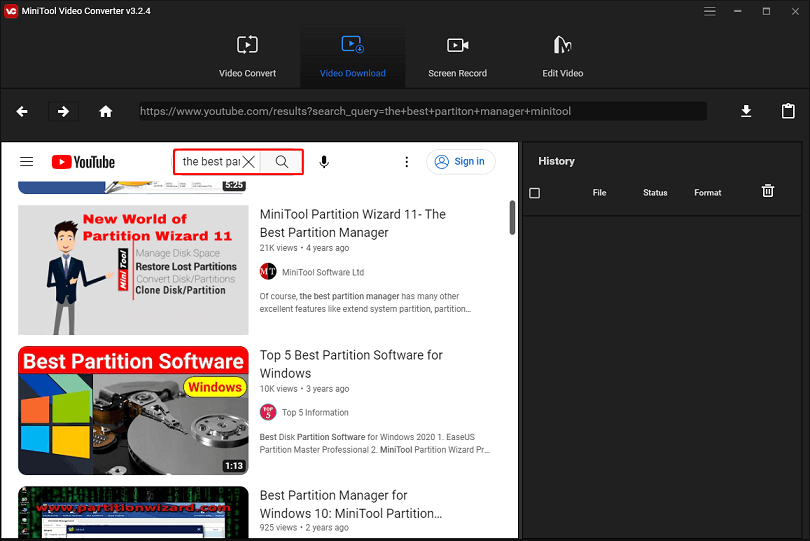Click description starting 'Best Disk Partition Software'
This screenshot has width=810, height=541.
click(x=375, y=443)
